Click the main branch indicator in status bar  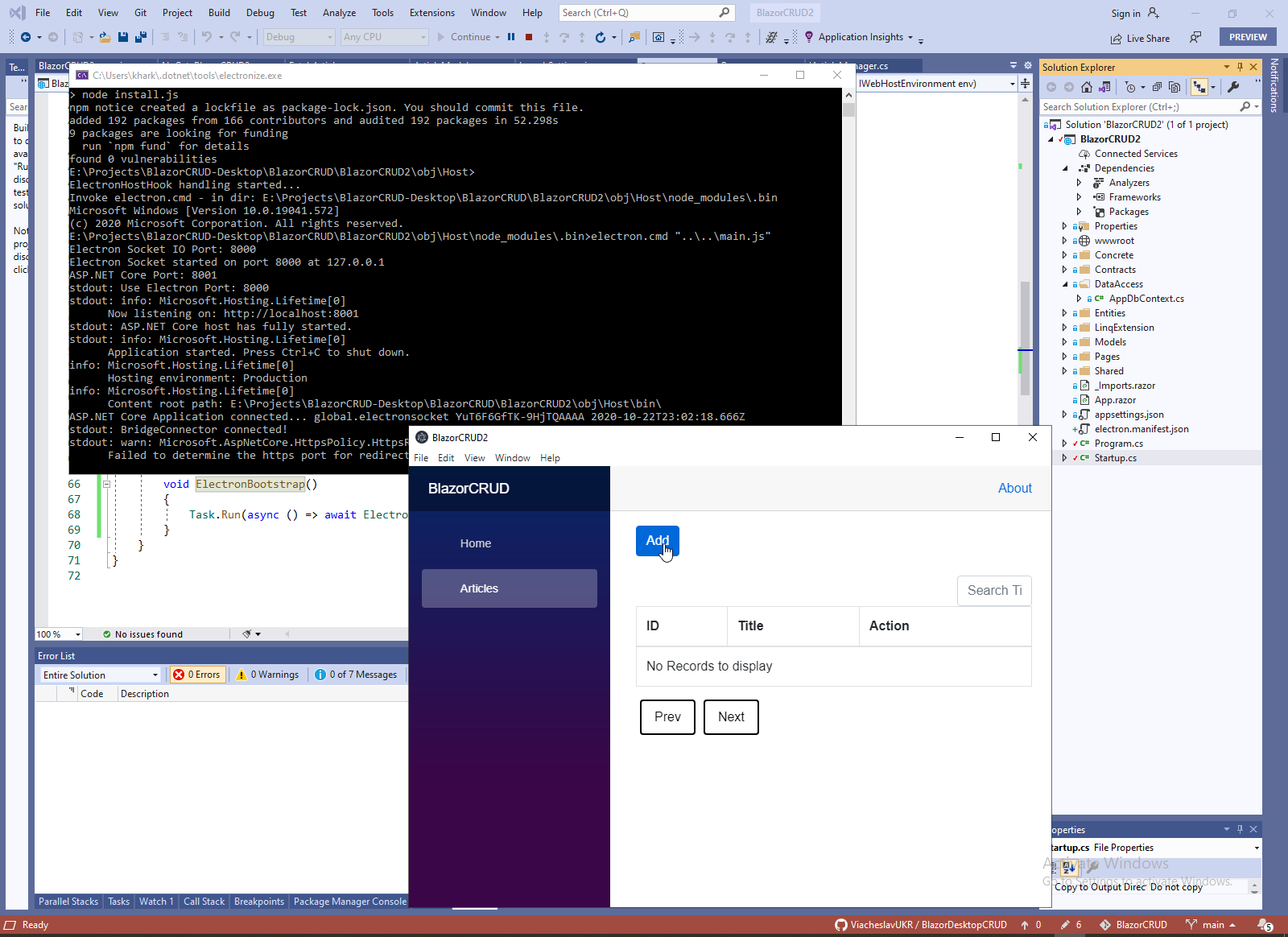[x=1211, y=925]
